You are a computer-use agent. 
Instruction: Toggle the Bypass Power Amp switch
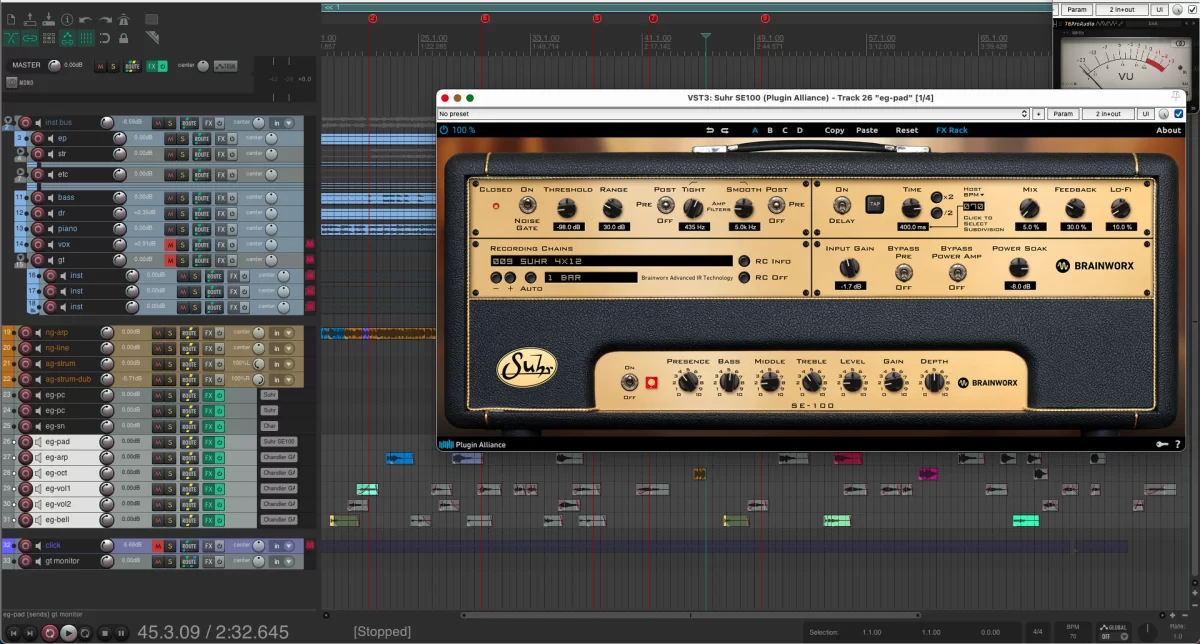(956, 270)
